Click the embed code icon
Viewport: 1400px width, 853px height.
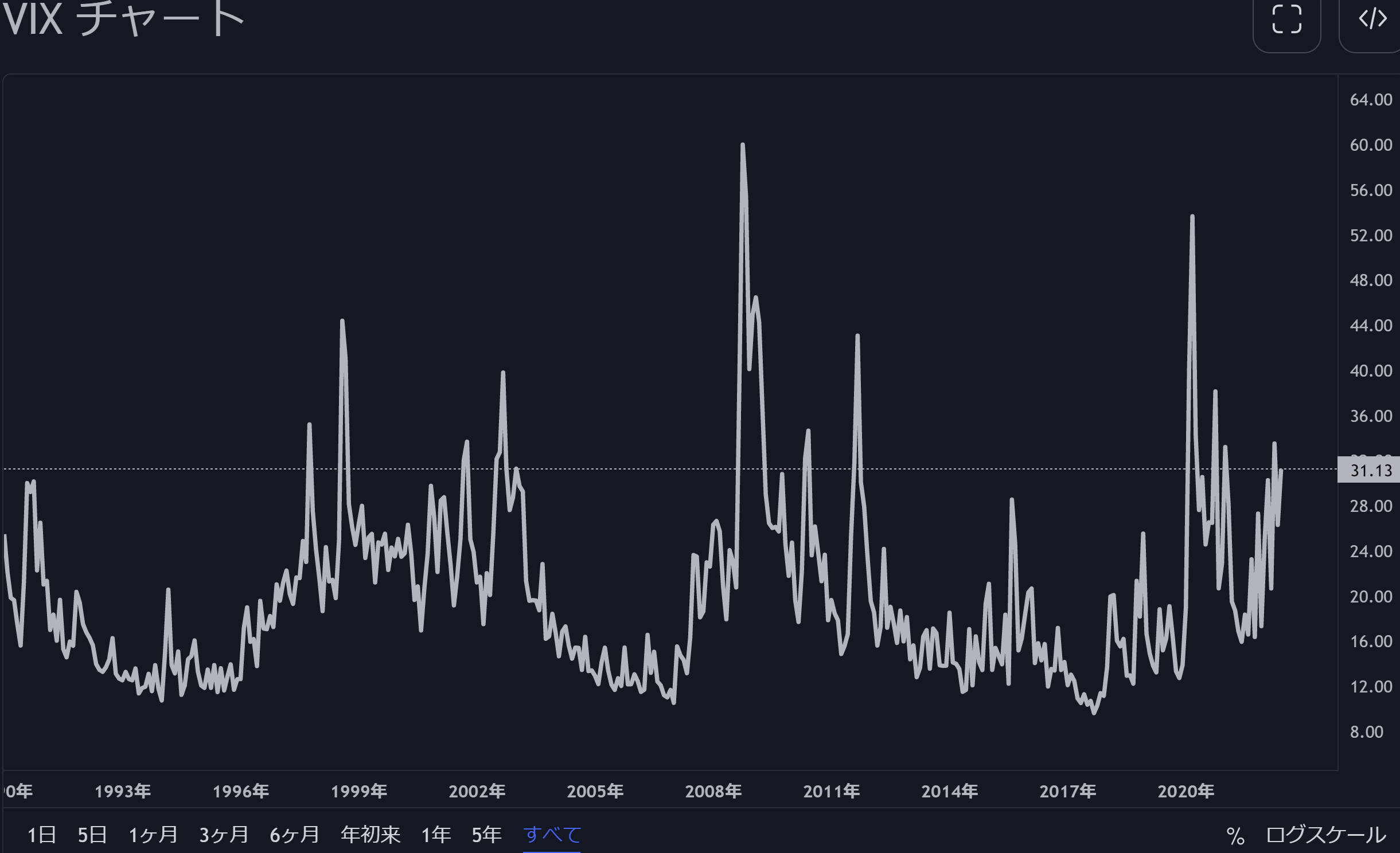pyautogui.click(x=1372, y=19)
